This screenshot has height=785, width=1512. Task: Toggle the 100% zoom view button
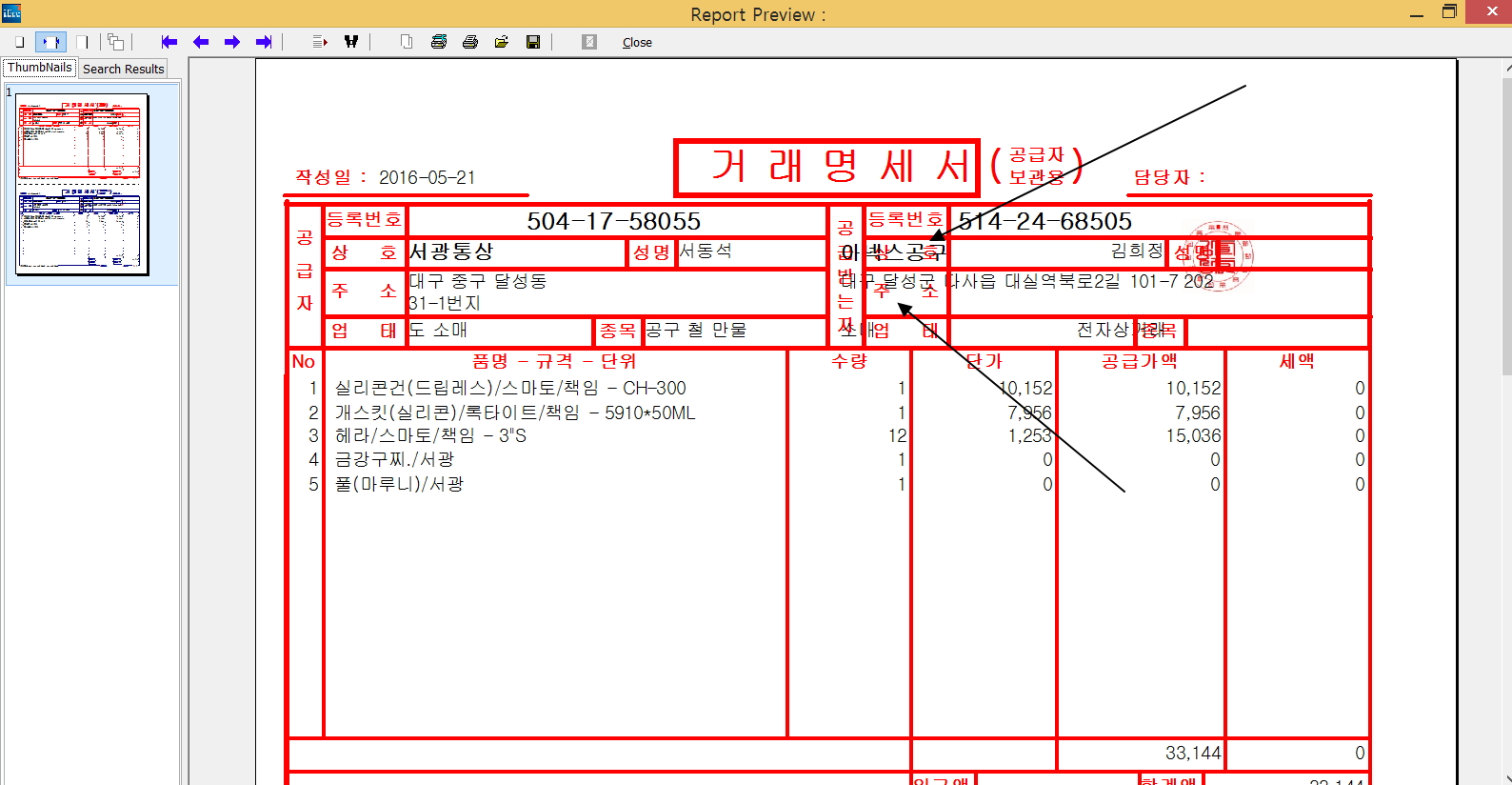[83, 42]
